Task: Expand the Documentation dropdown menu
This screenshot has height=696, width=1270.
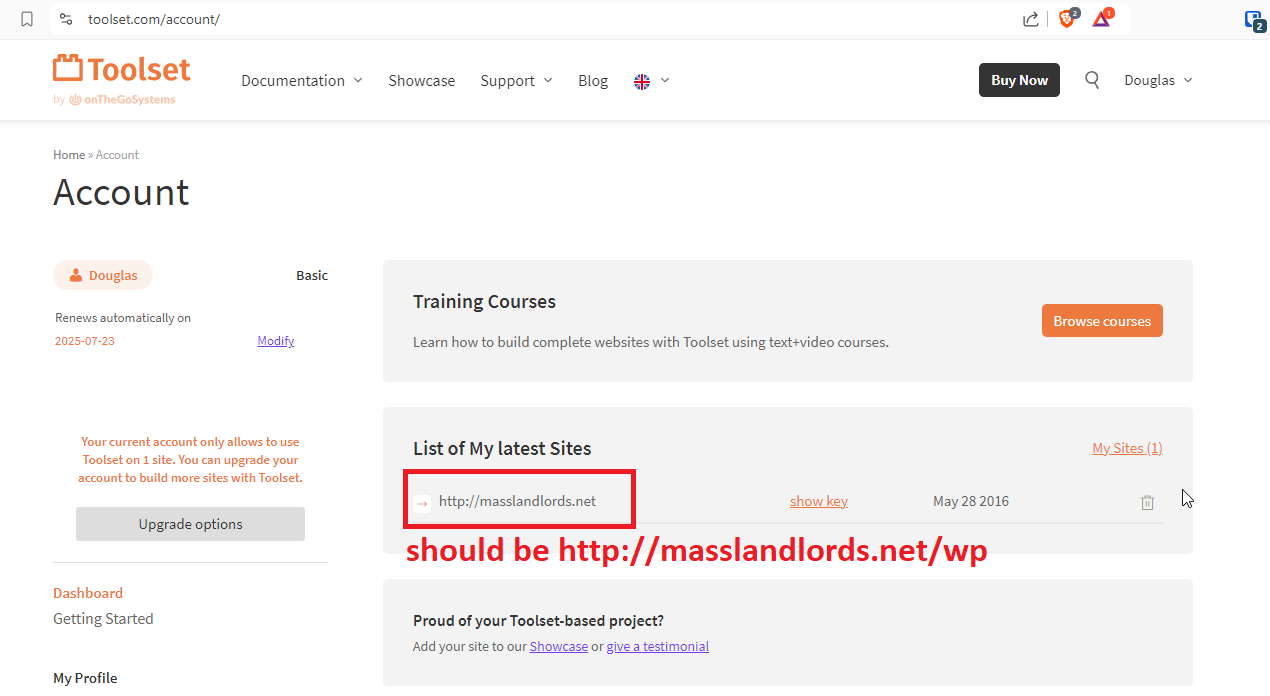Action: [x=301, y=81]
